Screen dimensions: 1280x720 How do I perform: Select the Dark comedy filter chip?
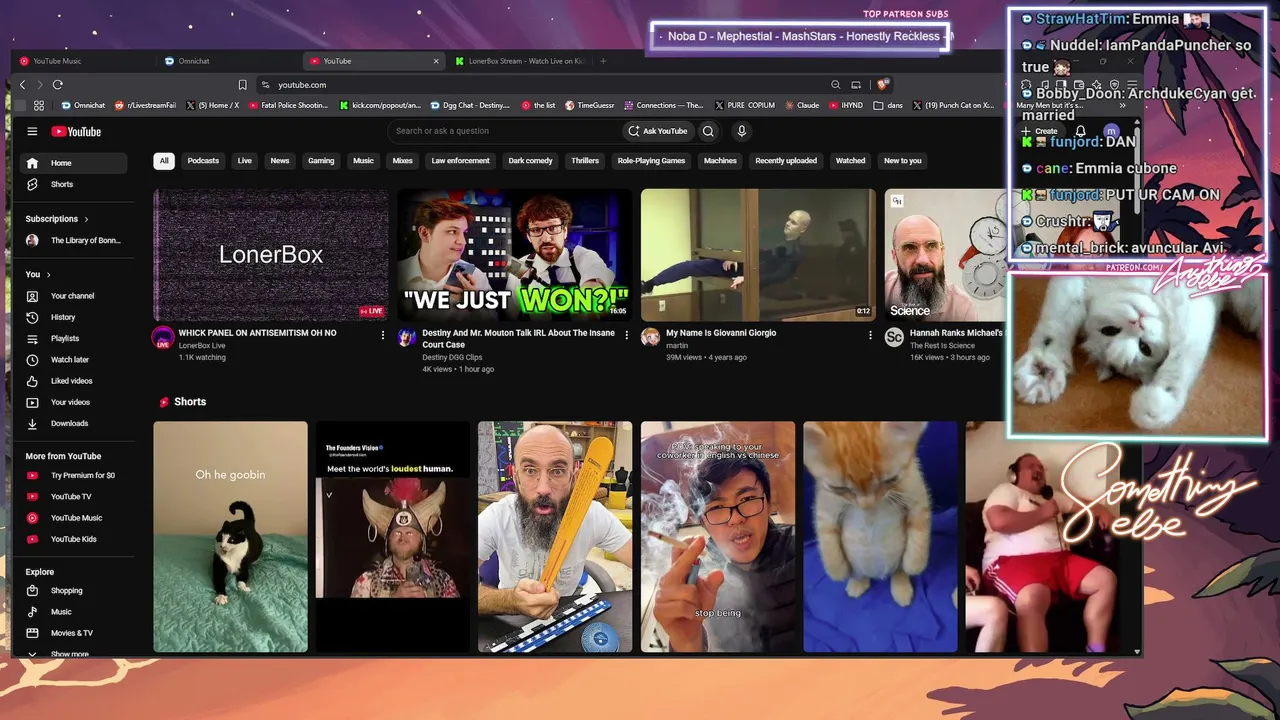coord(530,161)
